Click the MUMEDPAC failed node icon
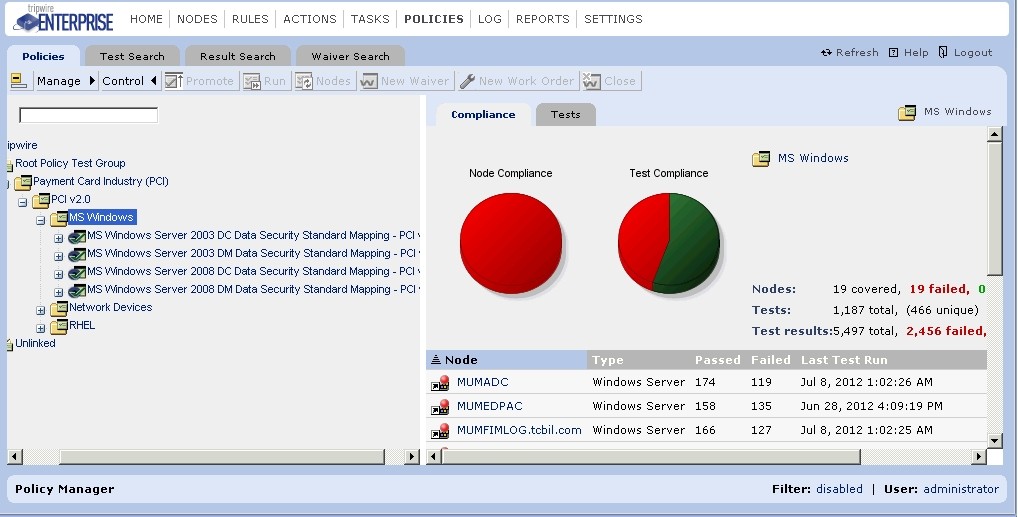The width and height of the screenshot is (1018, 517). coord(440,407)
